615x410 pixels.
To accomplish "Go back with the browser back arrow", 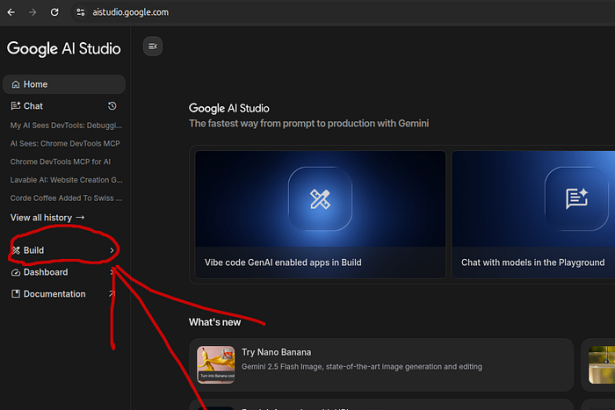I will click(x=11, y=13).
